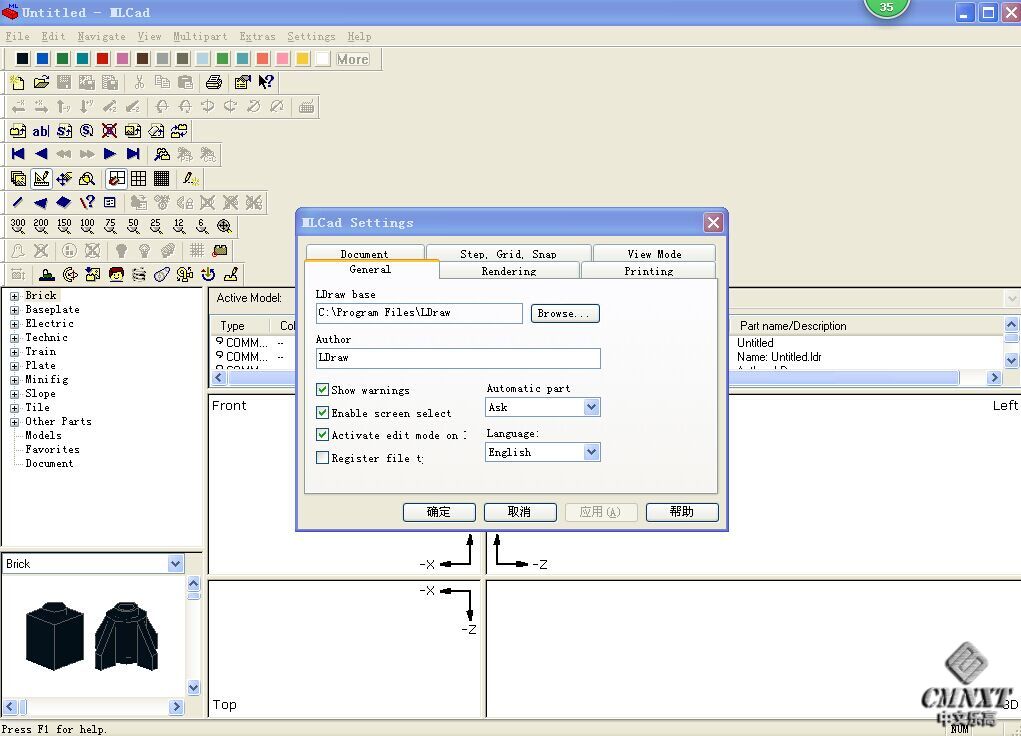Expand the Minifig tree node
The width and height of the screenshot is (1021, 736).
click(14, 380)
